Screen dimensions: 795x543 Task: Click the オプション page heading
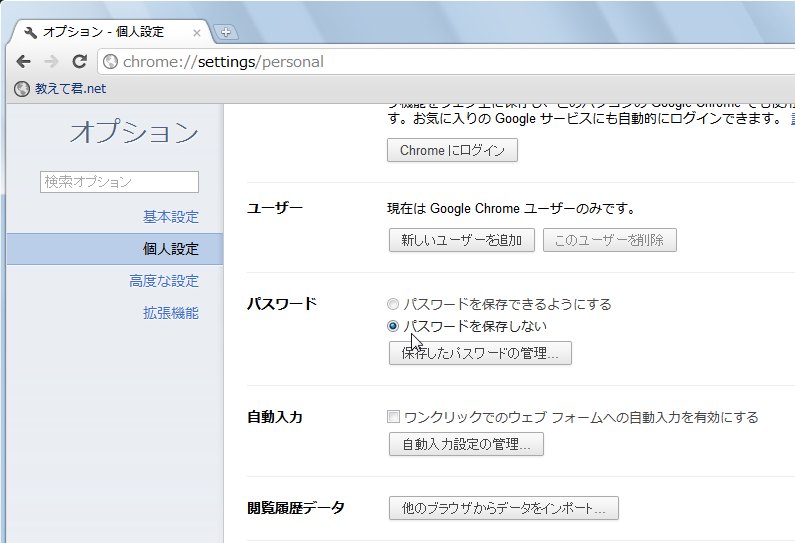(134, 132)
